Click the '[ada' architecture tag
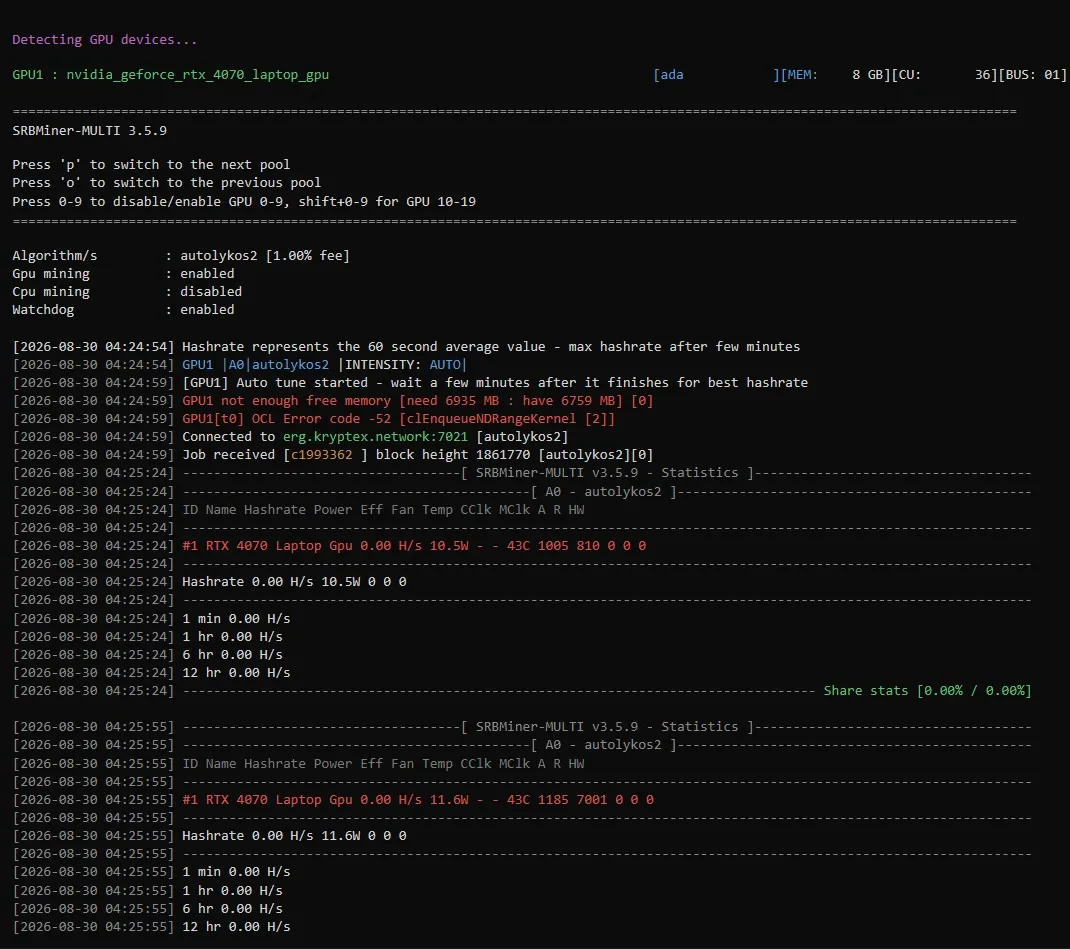 coord(668,75)
